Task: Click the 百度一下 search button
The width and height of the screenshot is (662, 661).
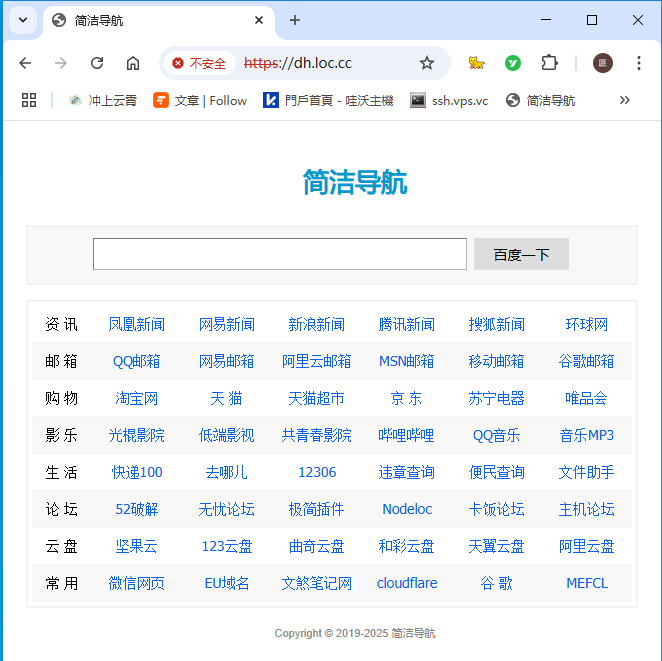Action: 521,254
